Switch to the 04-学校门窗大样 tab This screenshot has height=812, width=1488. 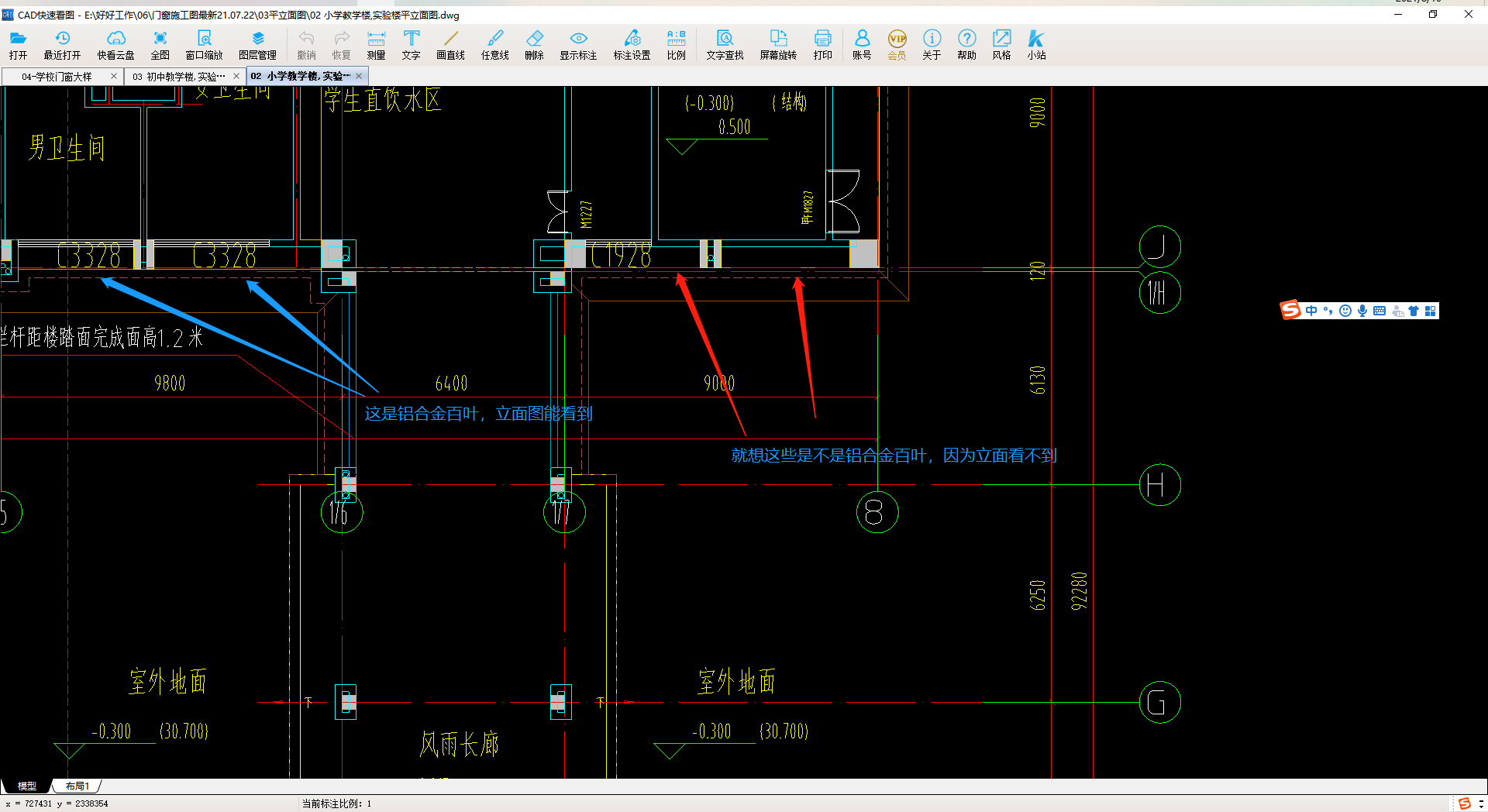57,76
